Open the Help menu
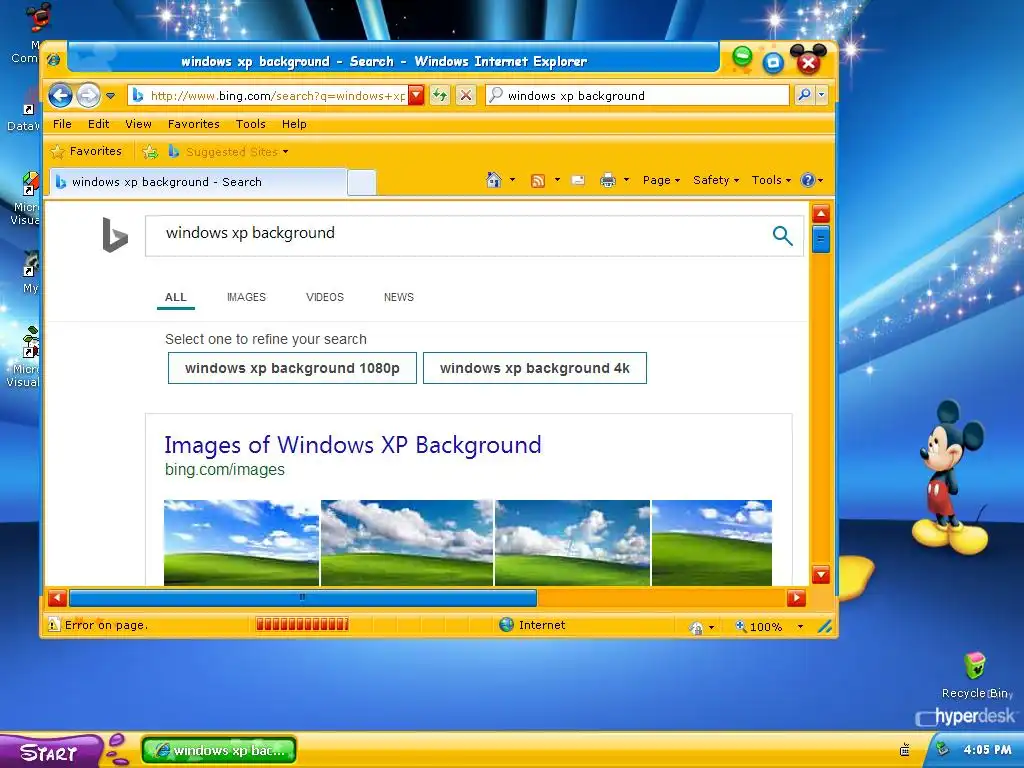Viewport: 1024px width, 768px height. [294, 124]
